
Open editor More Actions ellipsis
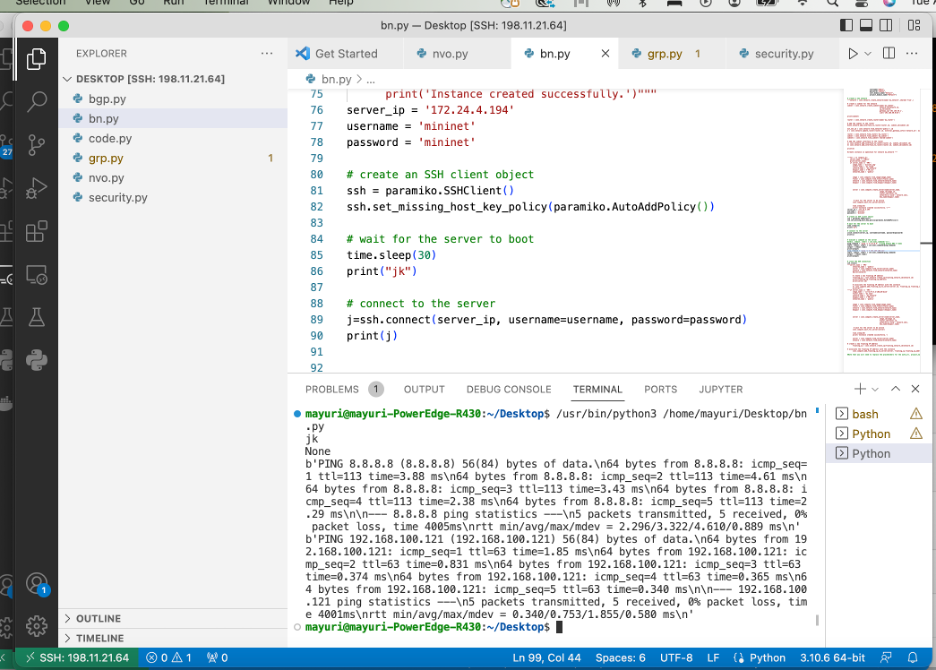[x=912, y=53]
